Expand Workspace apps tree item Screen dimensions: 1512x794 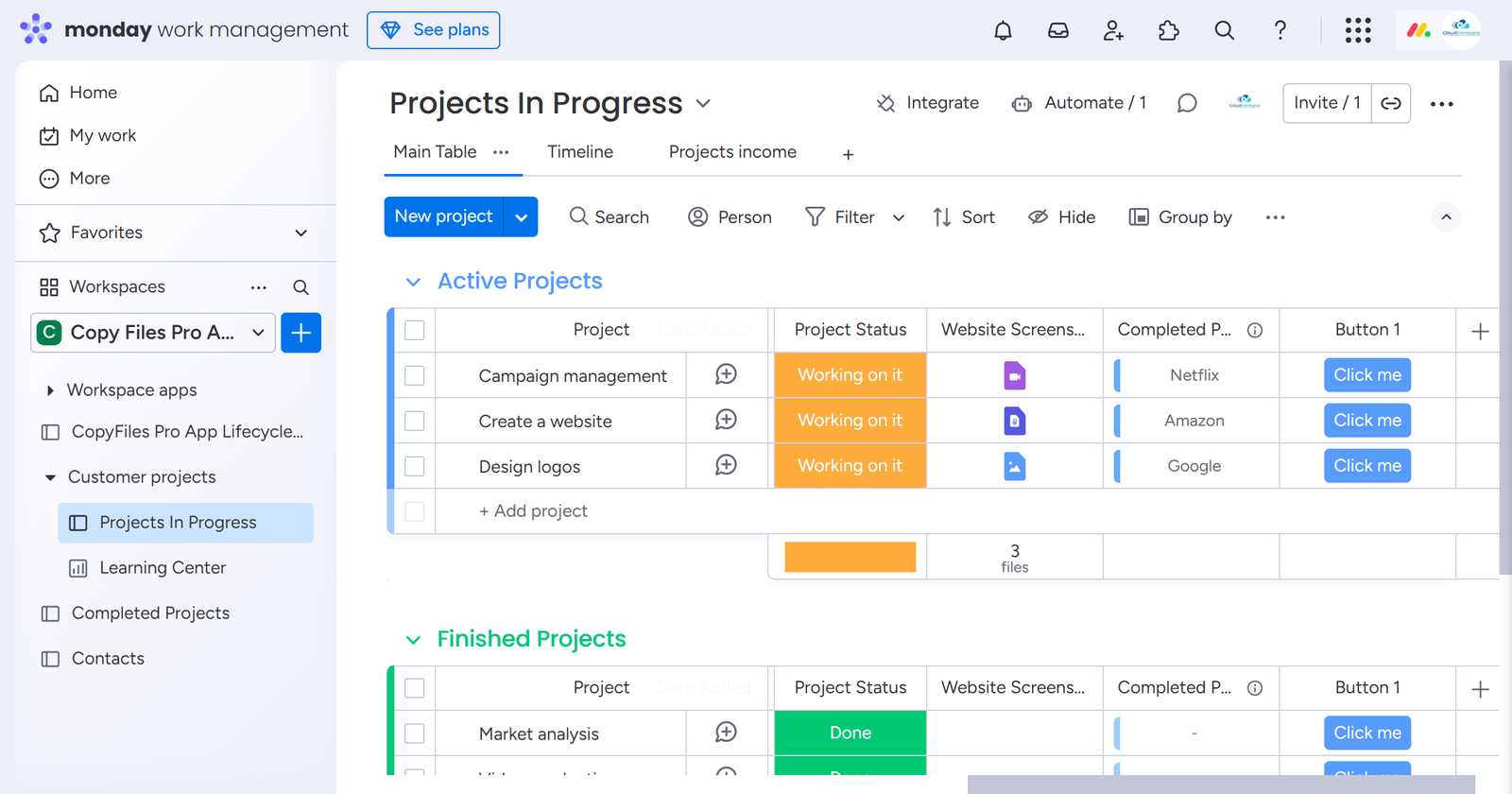[50, 390]
